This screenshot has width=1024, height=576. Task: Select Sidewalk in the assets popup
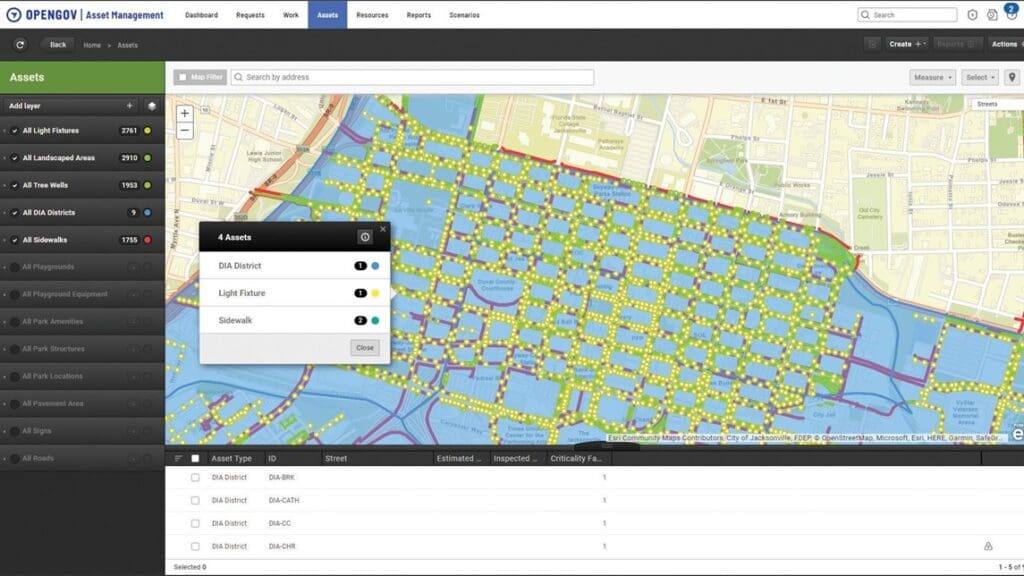coord(295,321)
